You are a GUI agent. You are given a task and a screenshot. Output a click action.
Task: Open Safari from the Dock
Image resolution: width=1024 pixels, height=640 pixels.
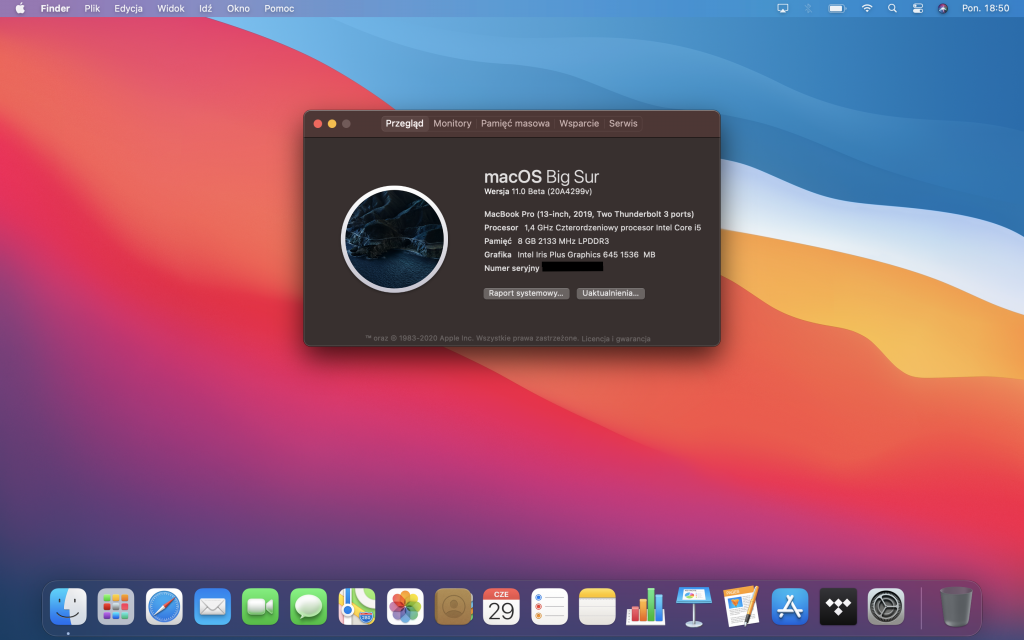164,607
